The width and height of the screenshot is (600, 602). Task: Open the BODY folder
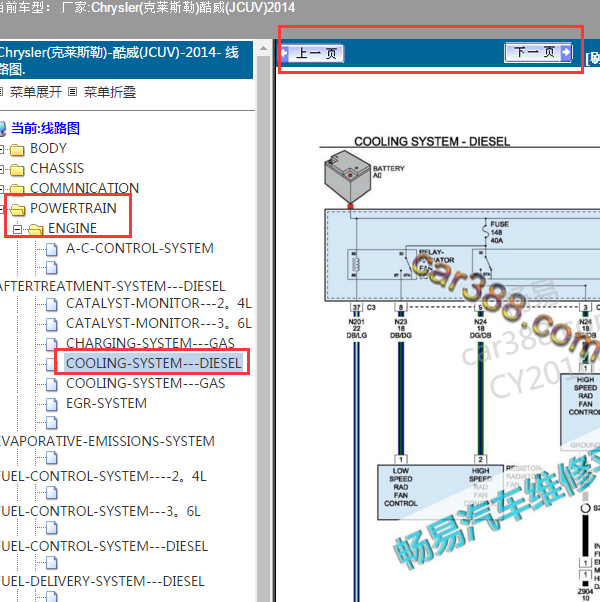coord(48,148)
